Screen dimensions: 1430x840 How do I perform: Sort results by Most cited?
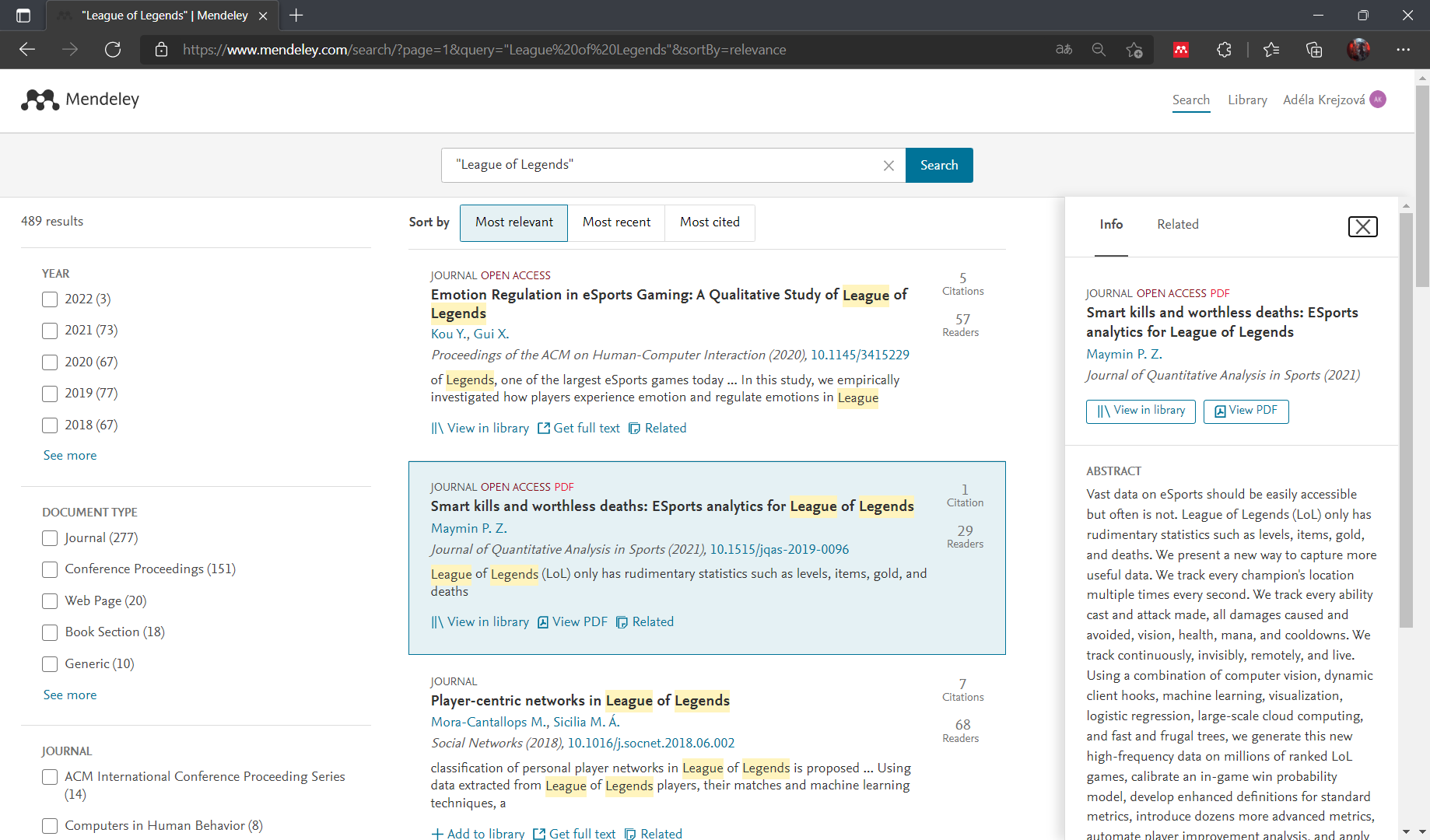[x=710, y=222]
